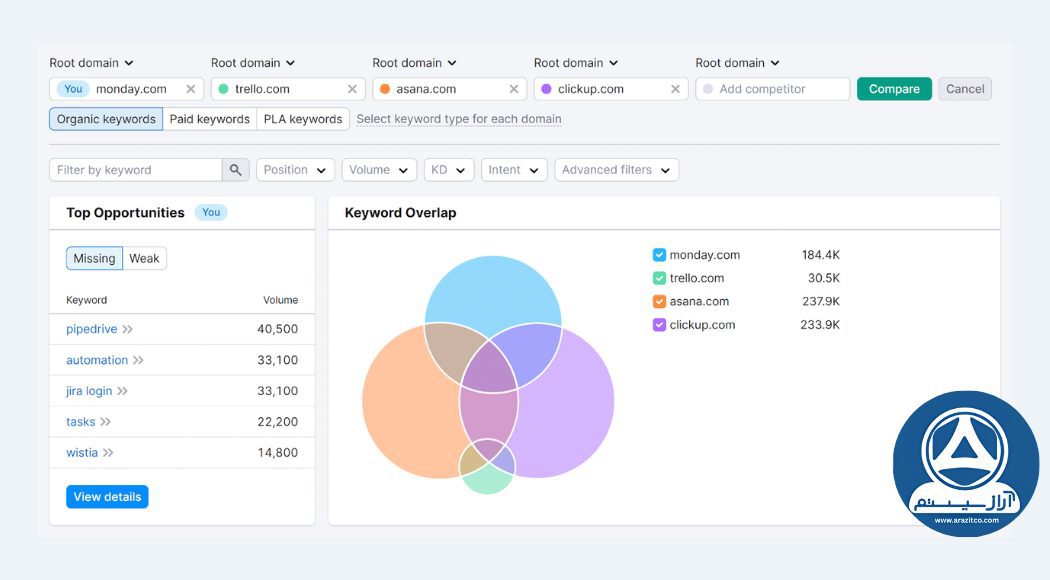The height and width of the screenshot is (580, 1050).
Task: Switch to the Paid keywords tab
Action: click(x=210, y=118)
